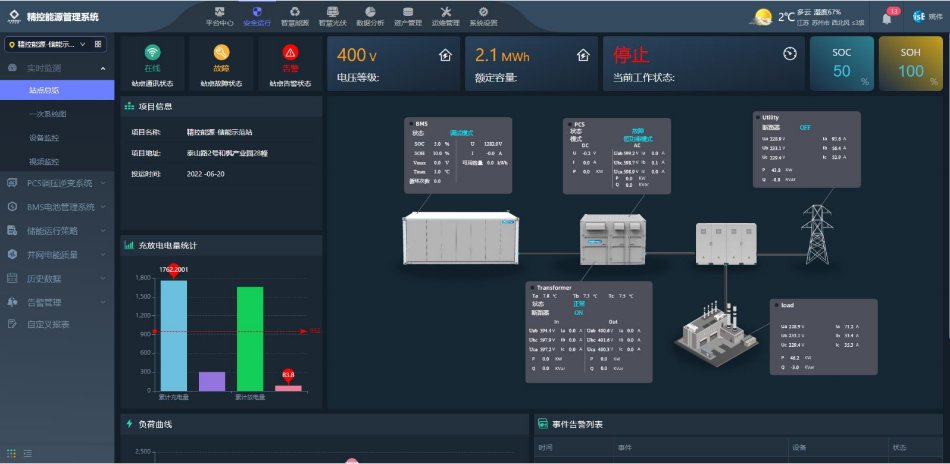Click the 数据分析 pie chart icon

point(370,14)
